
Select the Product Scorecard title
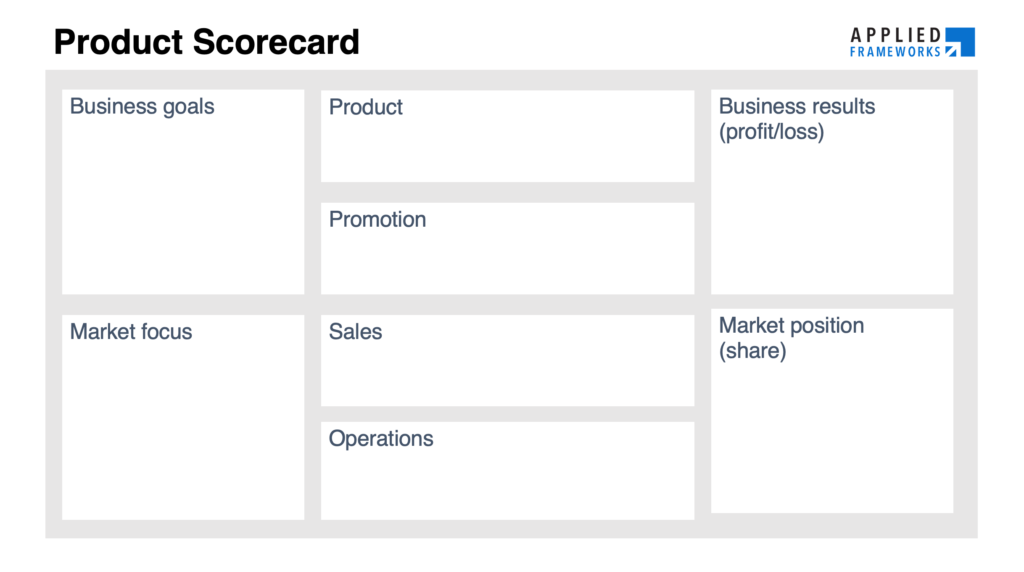pos(206,42)
